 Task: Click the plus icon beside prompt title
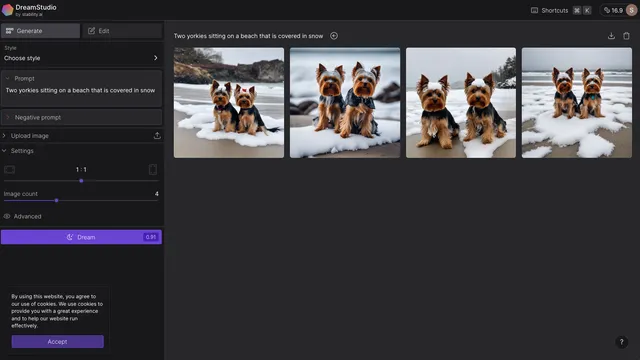[334, 36]
